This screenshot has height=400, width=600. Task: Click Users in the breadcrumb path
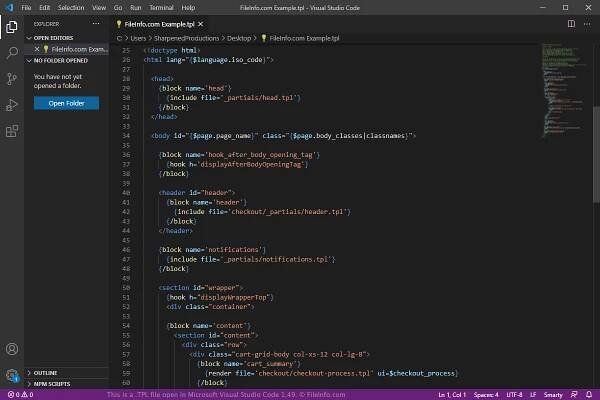[138, 38]
